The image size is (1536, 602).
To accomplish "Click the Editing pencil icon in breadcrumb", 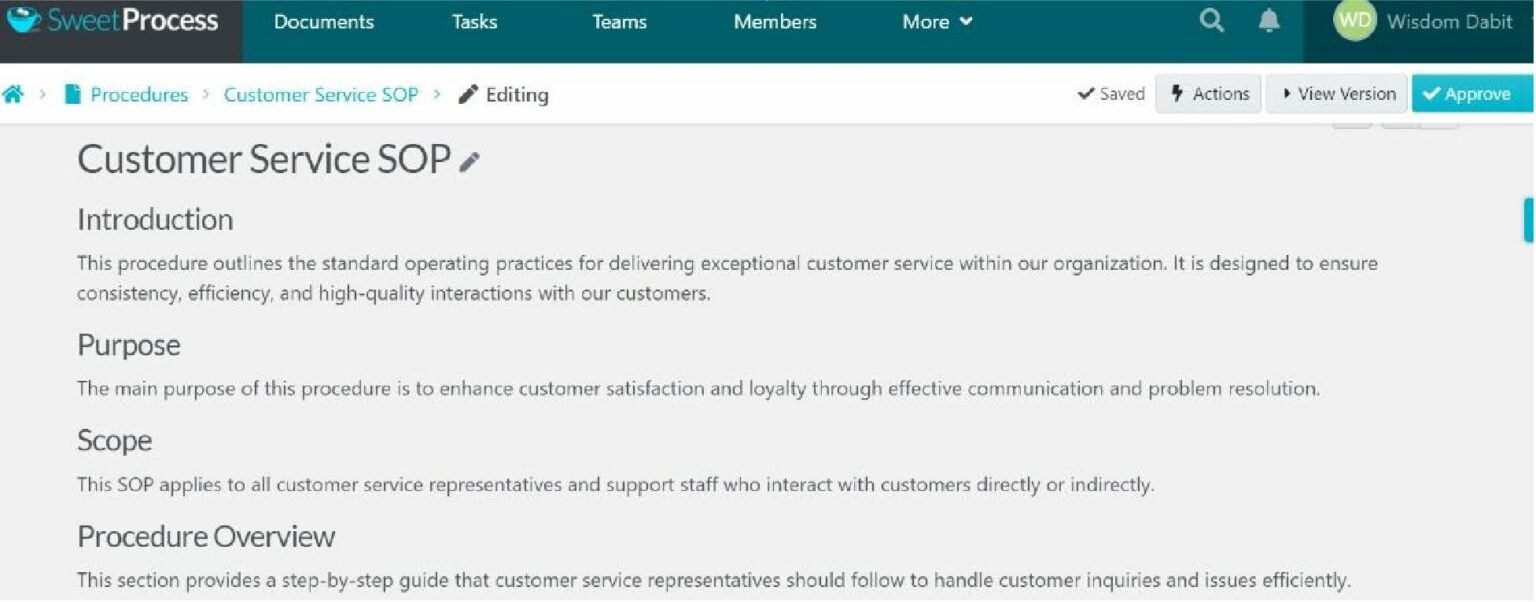I will coord(468,94).
